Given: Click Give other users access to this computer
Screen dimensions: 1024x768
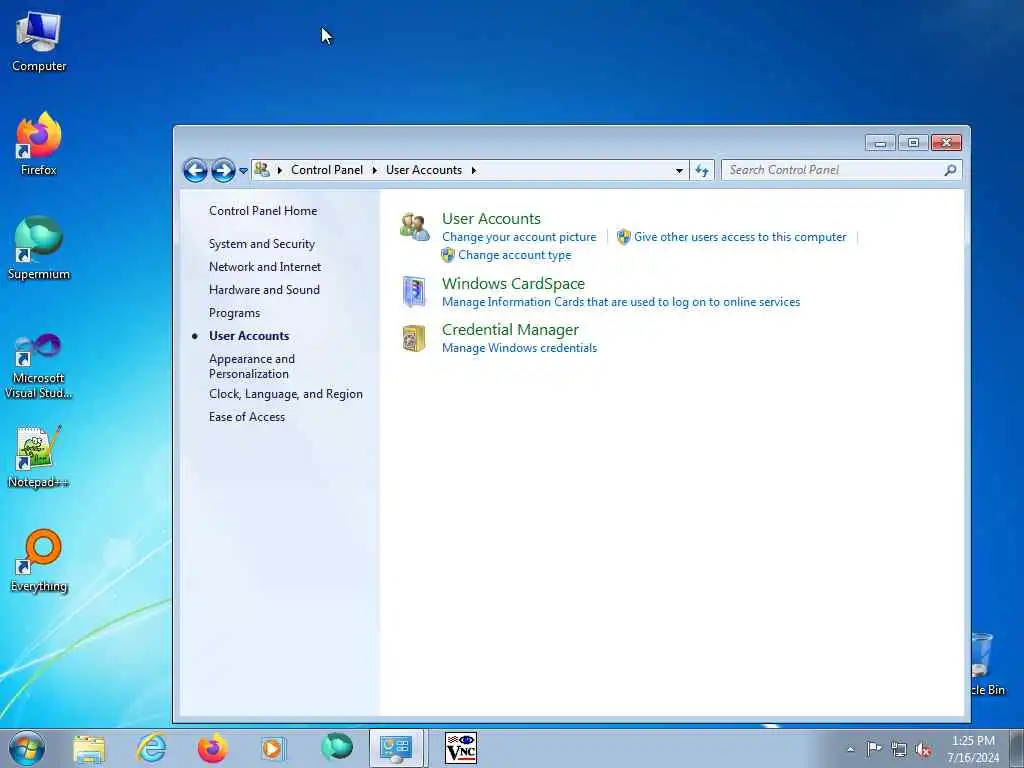Looking at the screenshot, I should point(740,237).
